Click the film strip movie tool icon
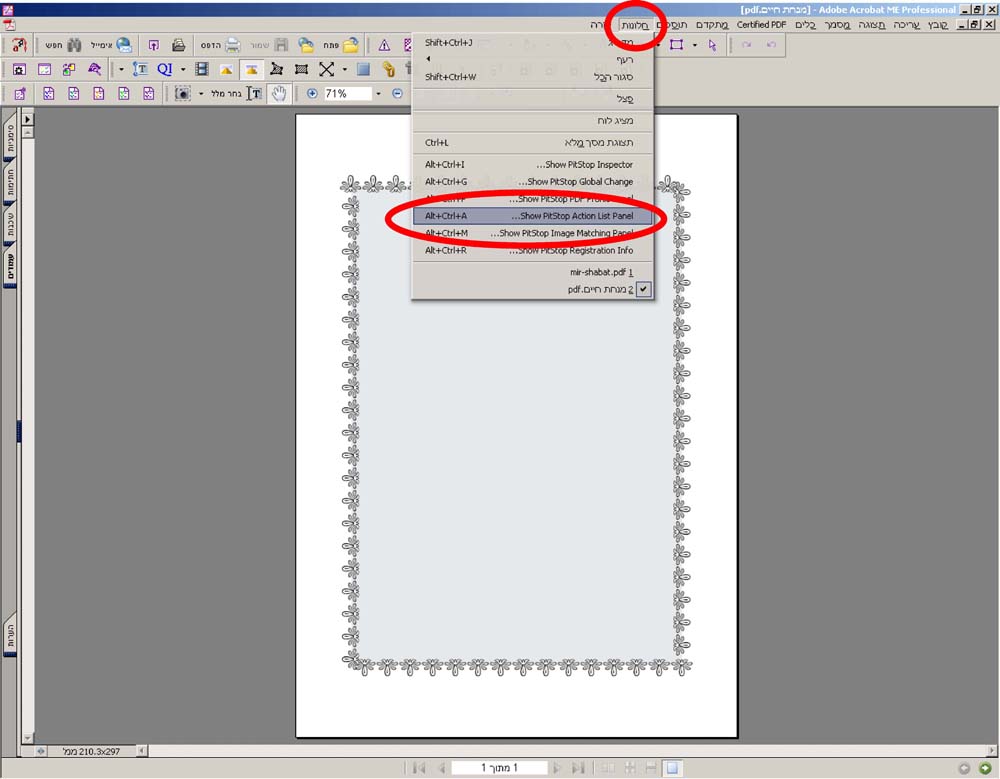This screenshot has height=779, width=1000. [202, 69]
